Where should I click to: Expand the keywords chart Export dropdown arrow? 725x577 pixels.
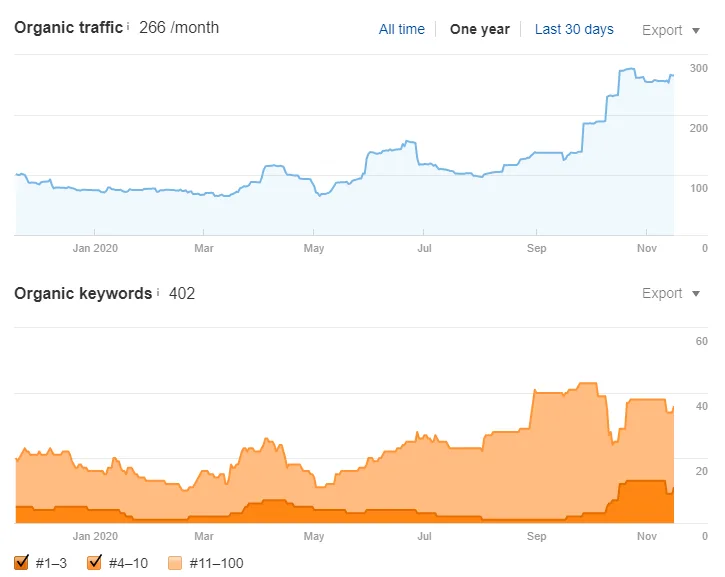click(x=696, y=294)
